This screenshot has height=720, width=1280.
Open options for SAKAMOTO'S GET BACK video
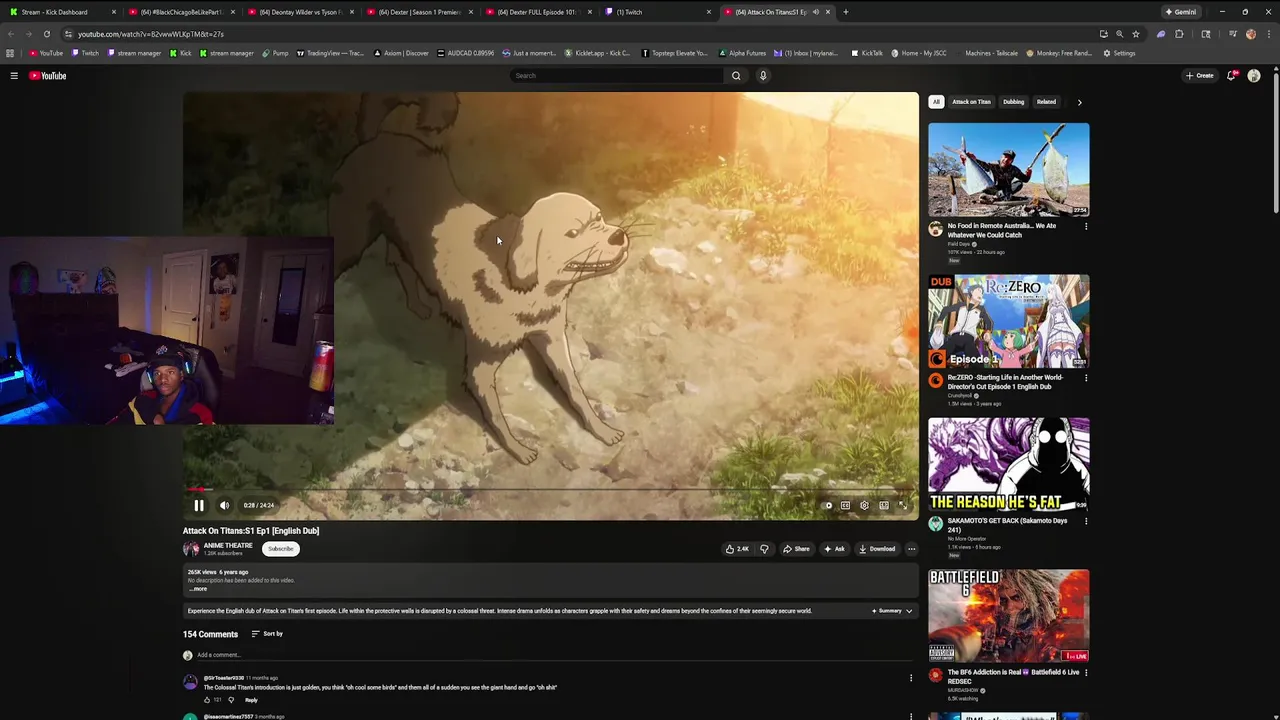[x=1086, y=521]
